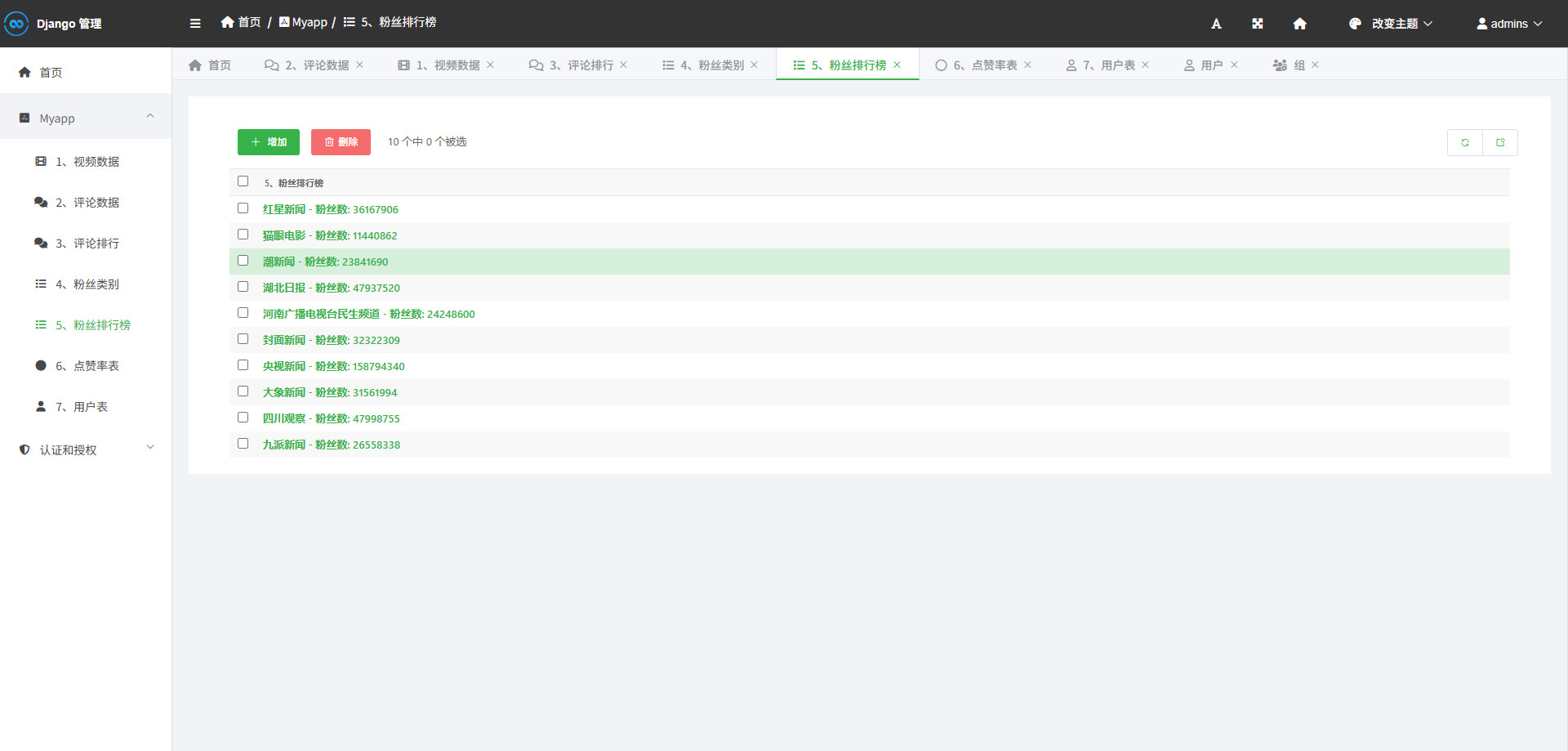Close the 5、粉丝排行榜 tab
This screenshot has height=751, width=1568.
(x=897, y=65)
